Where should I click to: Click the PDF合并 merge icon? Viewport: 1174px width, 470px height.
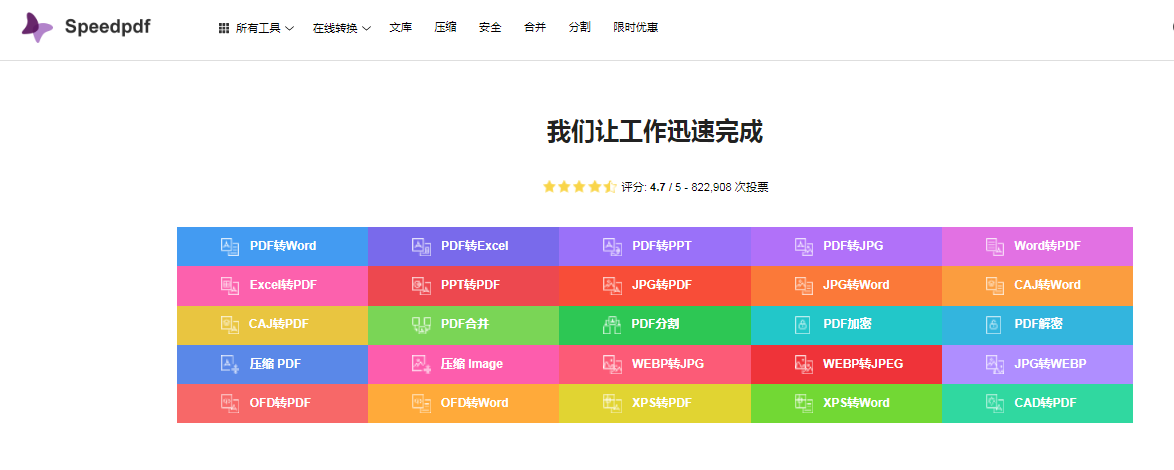point(422,324)
